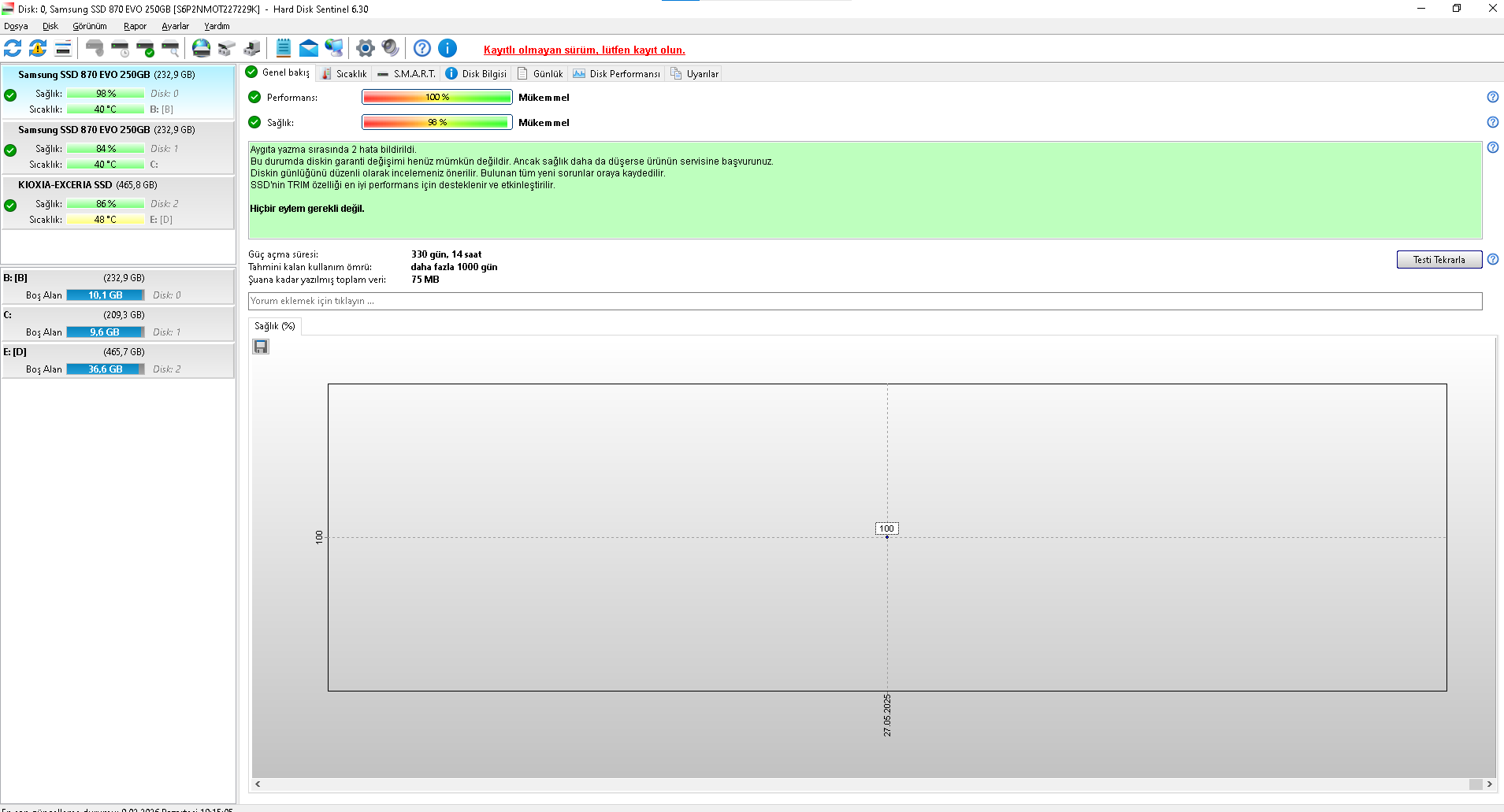Click the refresh disk information icon
Image resolution: width=1504 pixels, height=812 pixels.
click(13, 48)
